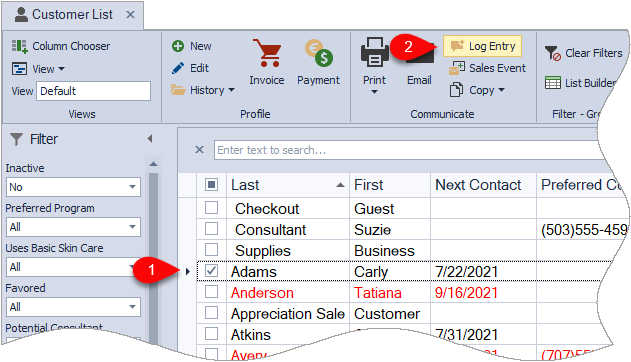
Task: Click the Clear Filters icon
Action: (x=553, y=53)
